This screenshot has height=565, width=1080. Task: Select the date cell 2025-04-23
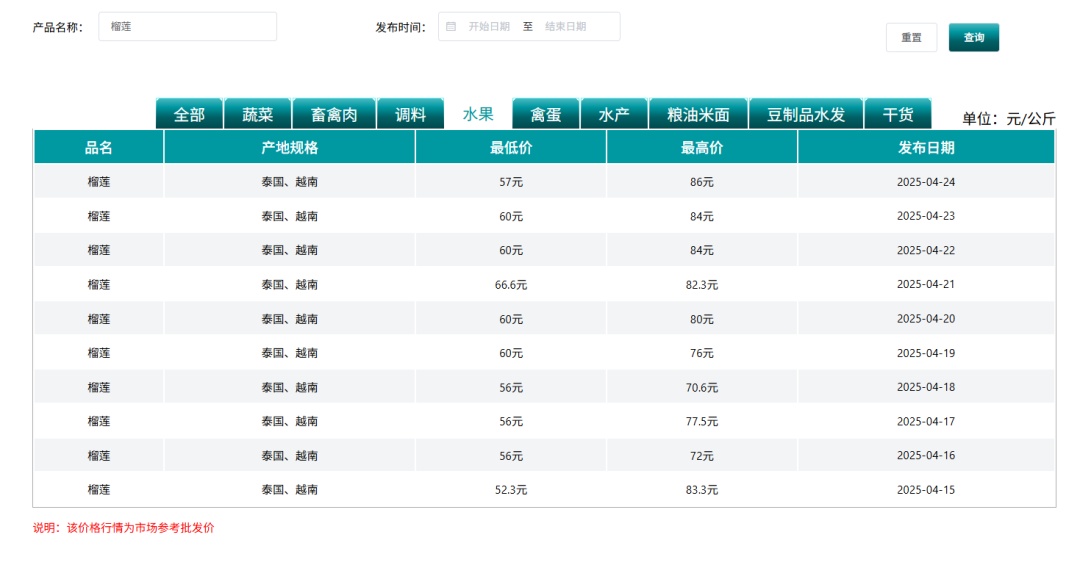click(x=926, y=216)
